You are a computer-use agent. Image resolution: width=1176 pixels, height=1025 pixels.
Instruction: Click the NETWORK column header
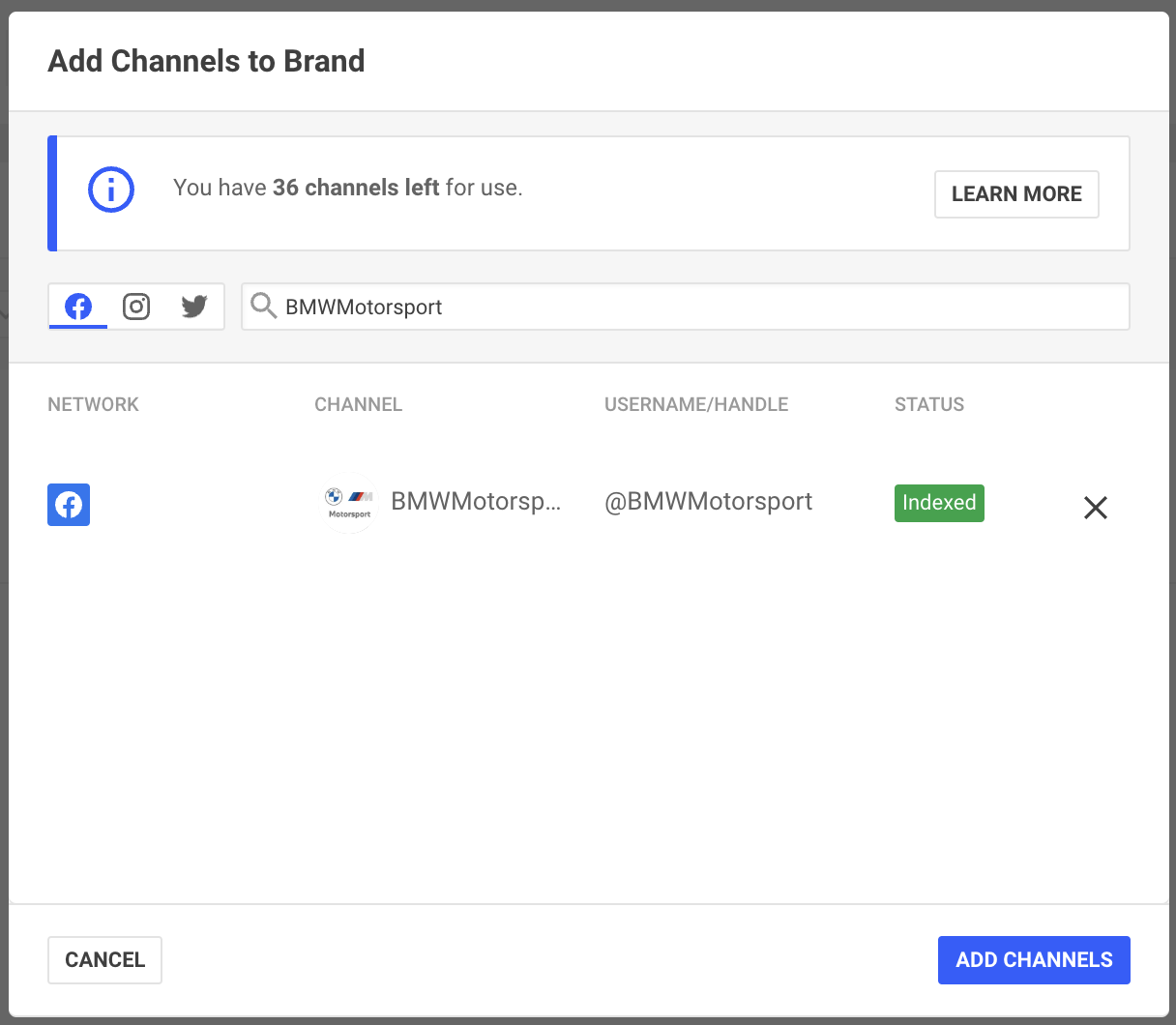tap(93, 404)
